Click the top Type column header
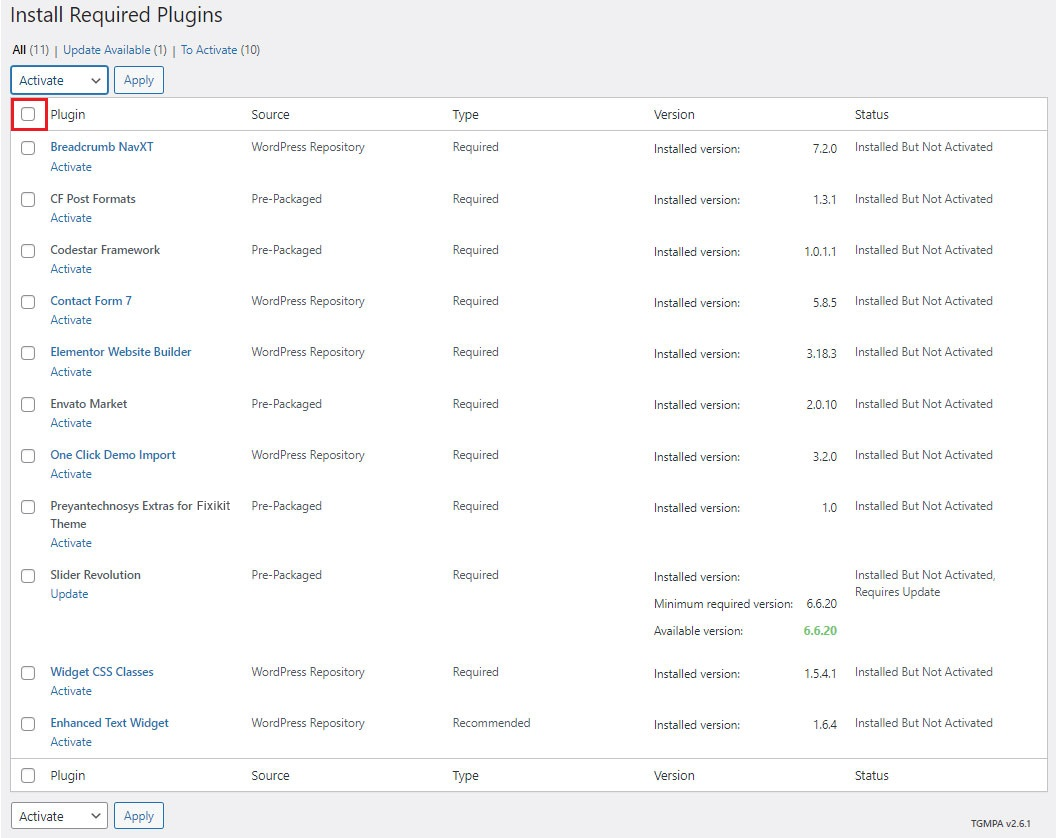The image size is (1057, 838). pyautogui.click(x=465, y=115)
